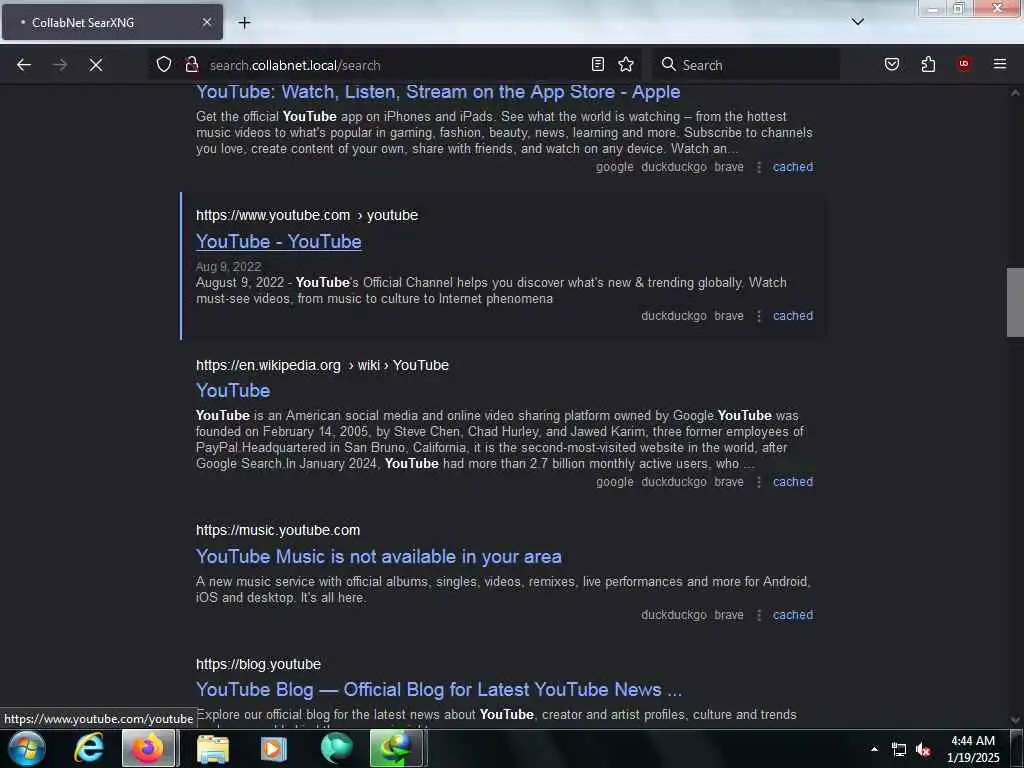Viewport: 1024px width, 768px height.
Task: Expand more options for YouTube - YouTube result
Action: pos(759,316)
